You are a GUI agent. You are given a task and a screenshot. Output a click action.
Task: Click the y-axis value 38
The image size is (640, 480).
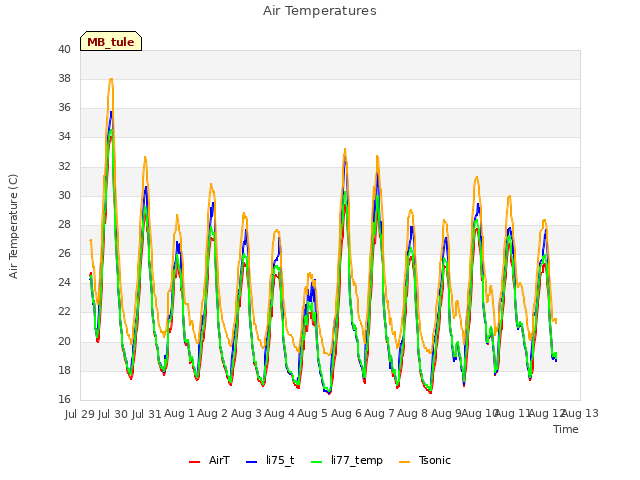pyautogui.click(x=64, y=78)
